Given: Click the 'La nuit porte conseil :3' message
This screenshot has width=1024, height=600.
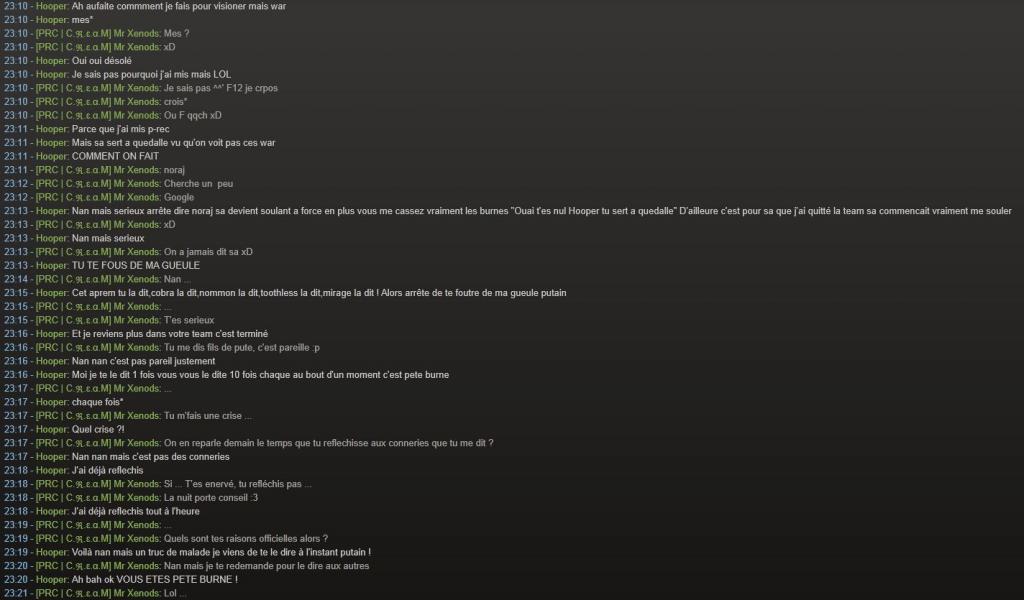Looking at the screenshot, I should tap(211, 497).
